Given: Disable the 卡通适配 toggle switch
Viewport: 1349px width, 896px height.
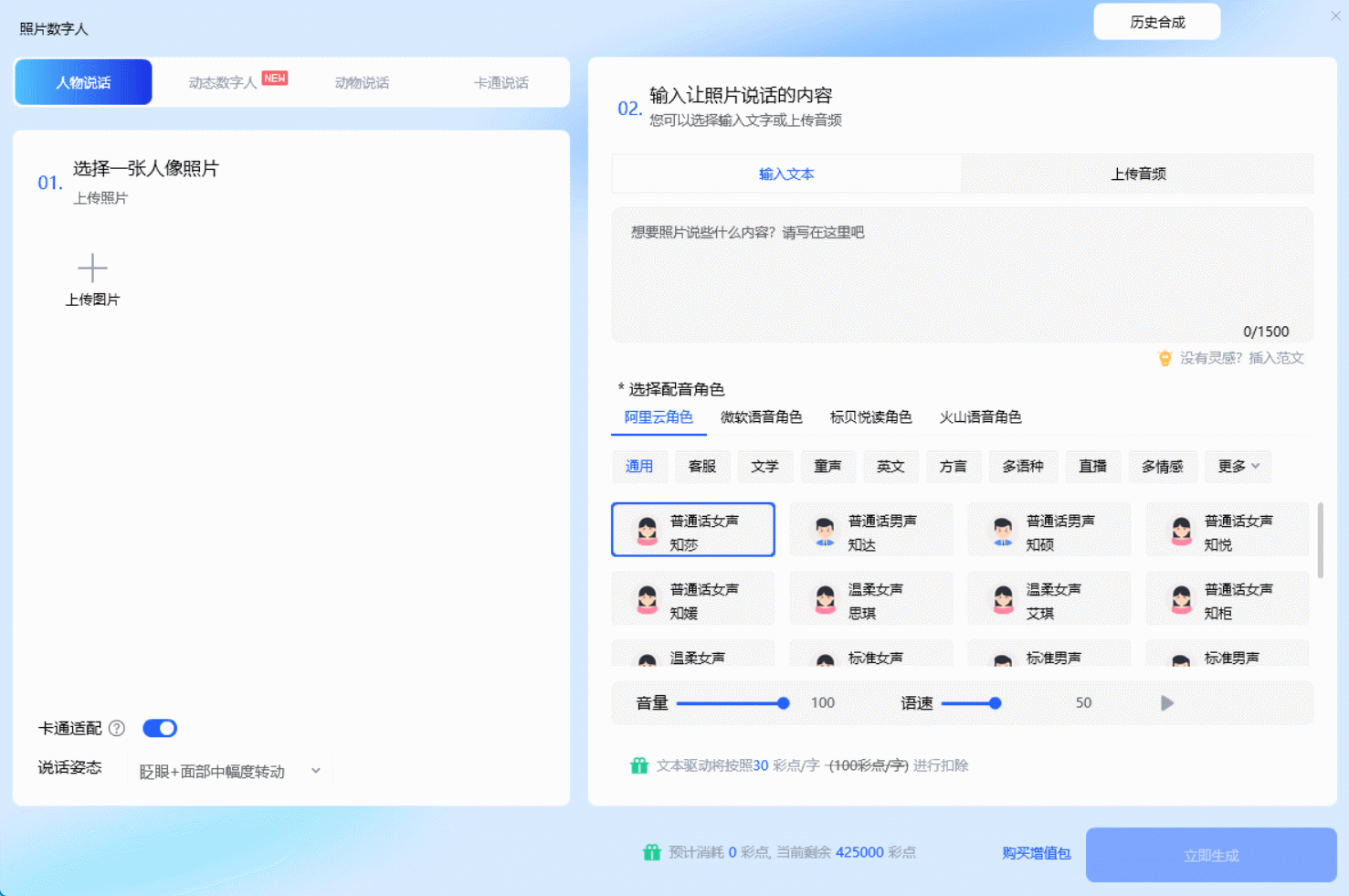Looking at the screenshot, I should click(x=160, y=728).
